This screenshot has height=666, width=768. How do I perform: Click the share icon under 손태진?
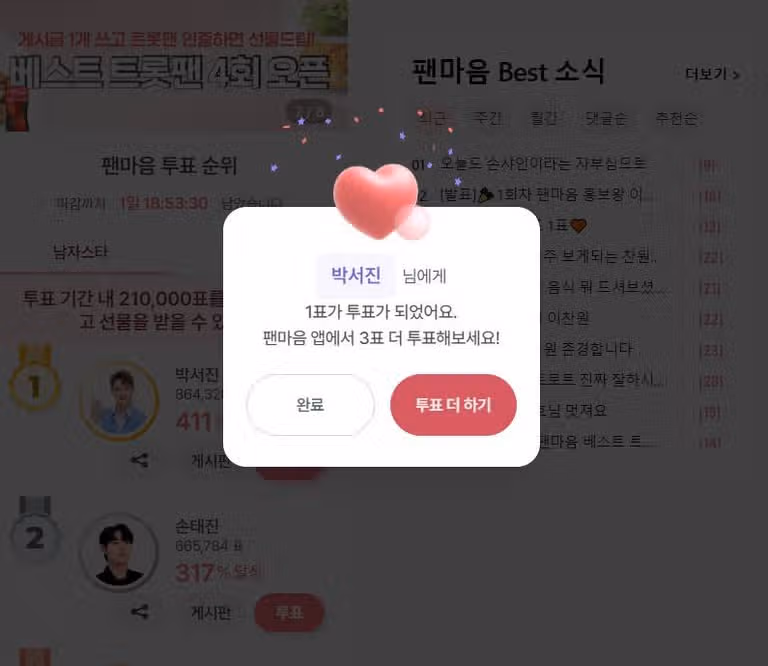click(140, 612)
